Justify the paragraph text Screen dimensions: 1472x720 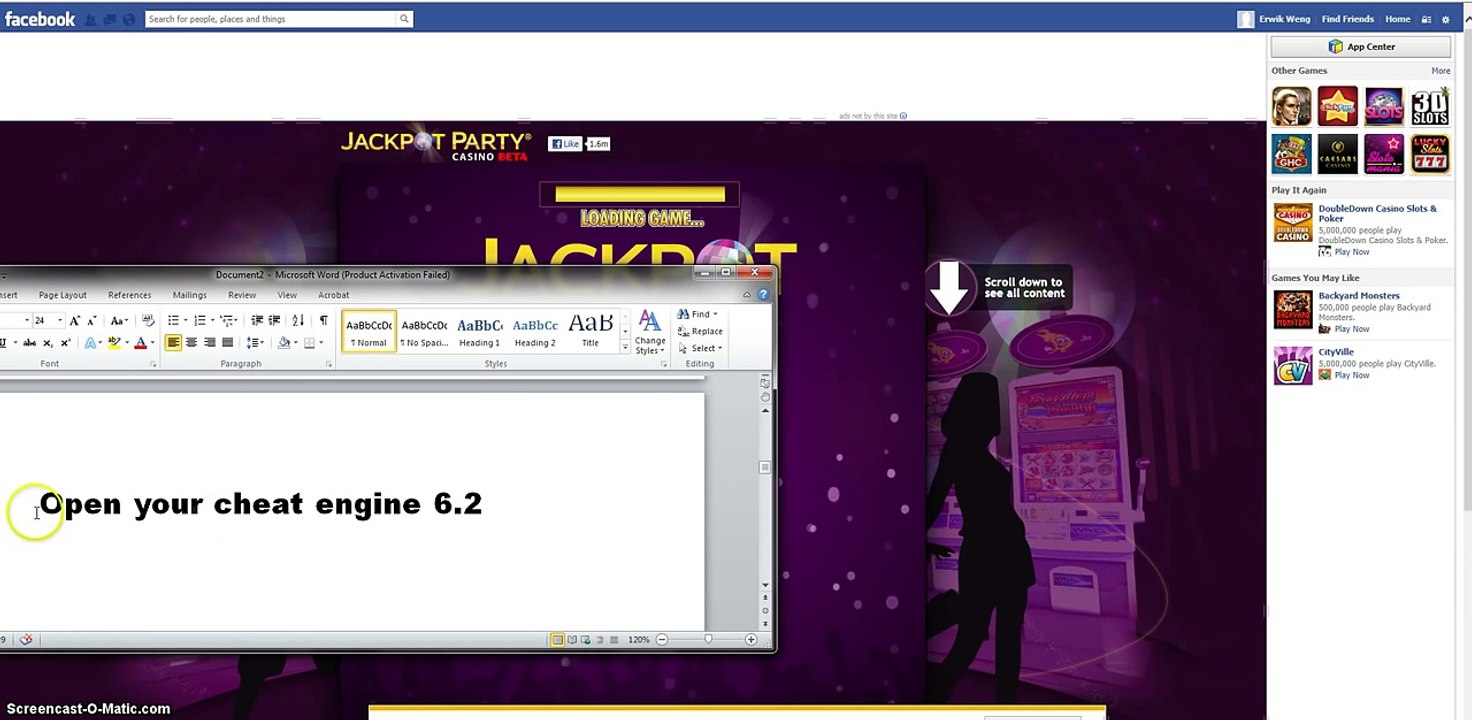coord(227,343)
